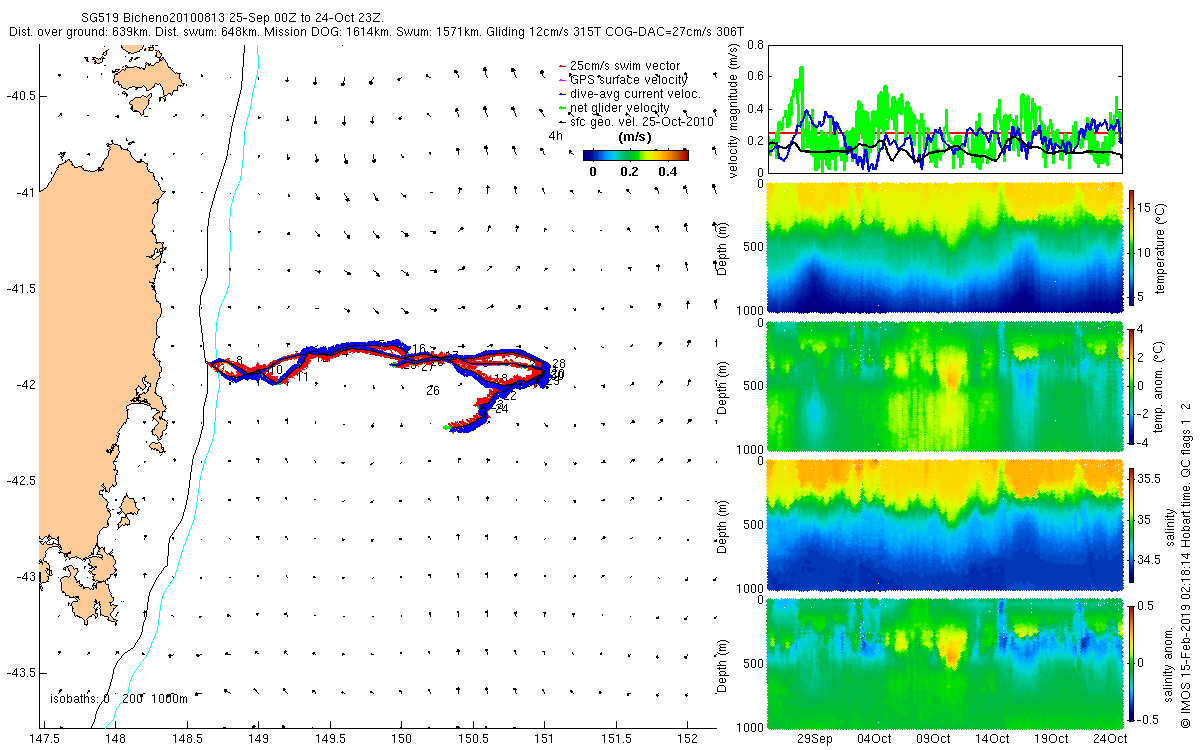
Task: Click the '15' tick on the temperature colorbar
Action: click(1146, 210)
